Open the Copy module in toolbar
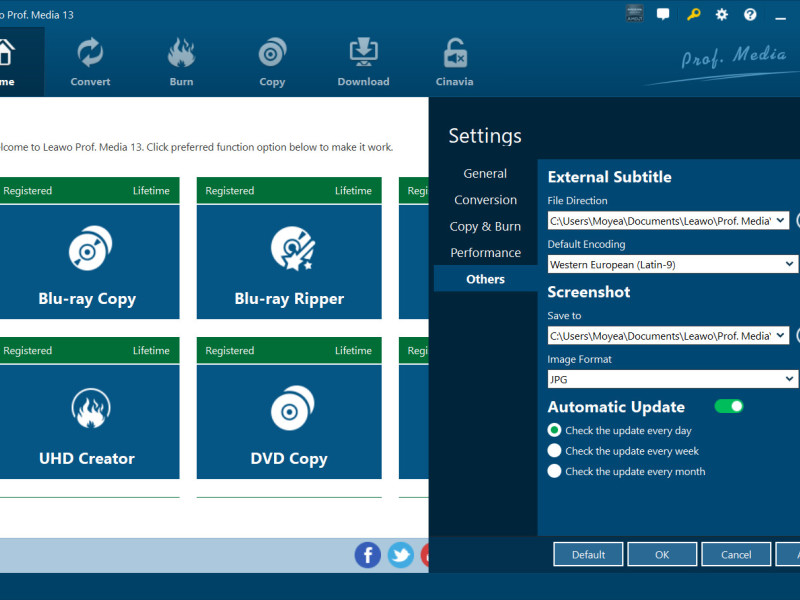 click(272, 62)
